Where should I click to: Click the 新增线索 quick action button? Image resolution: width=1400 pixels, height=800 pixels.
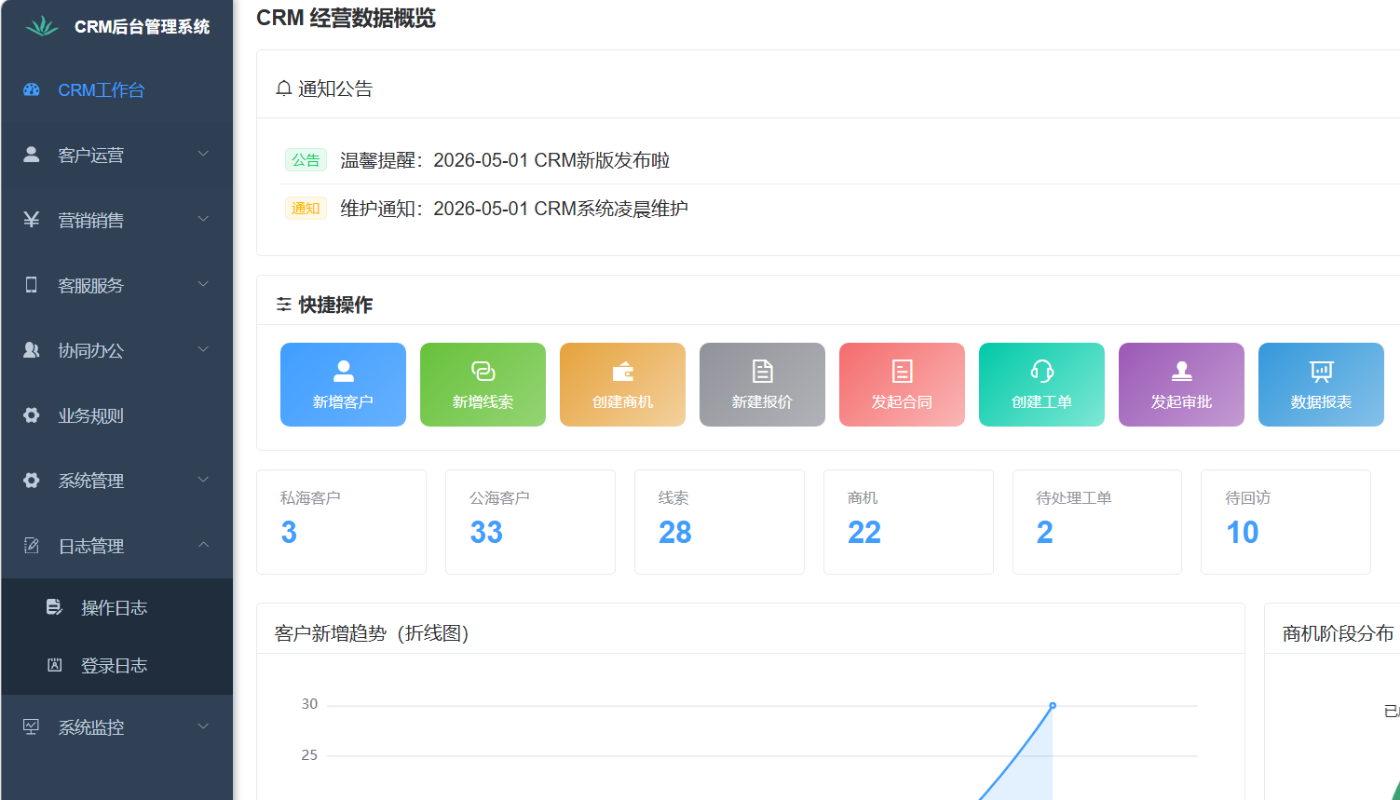[x=483, y=385]
